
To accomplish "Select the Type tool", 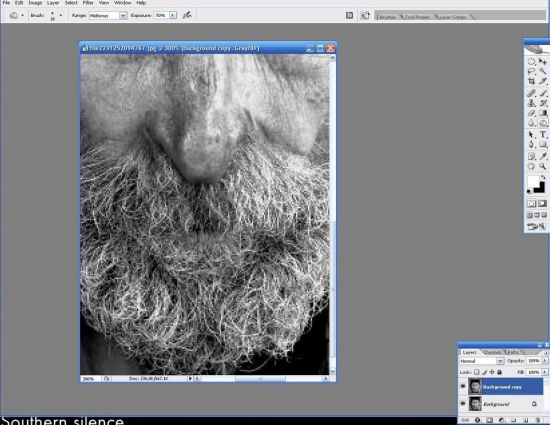I will [x=543, y=134].
